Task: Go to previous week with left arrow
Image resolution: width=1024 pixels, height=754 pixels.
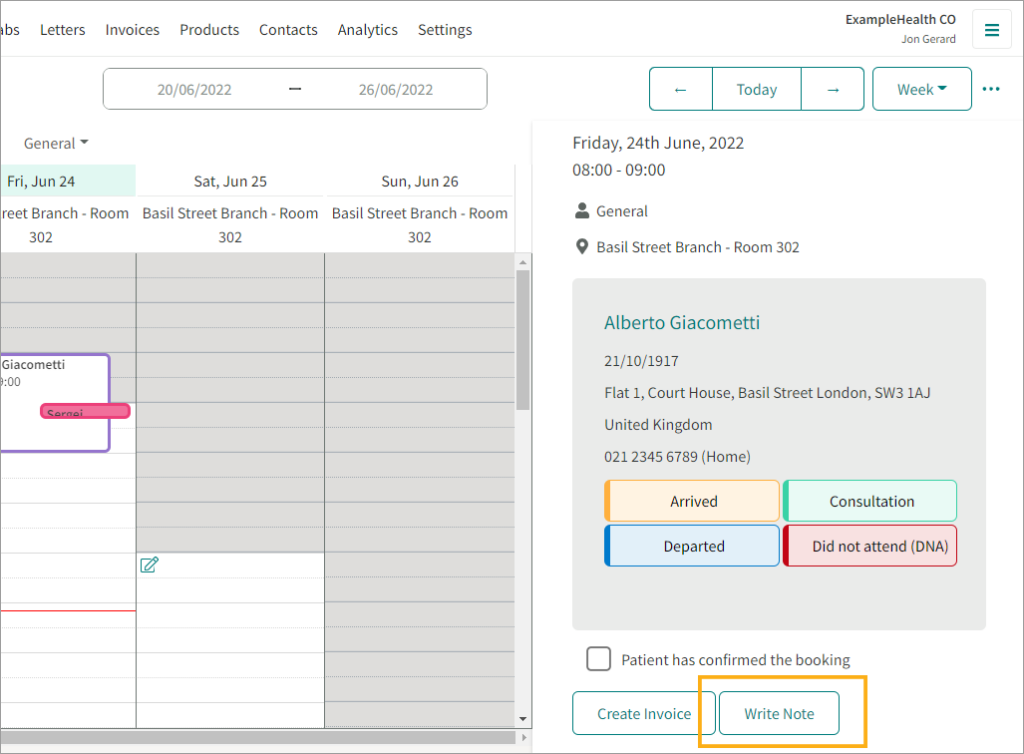Action: coord(680,89)
